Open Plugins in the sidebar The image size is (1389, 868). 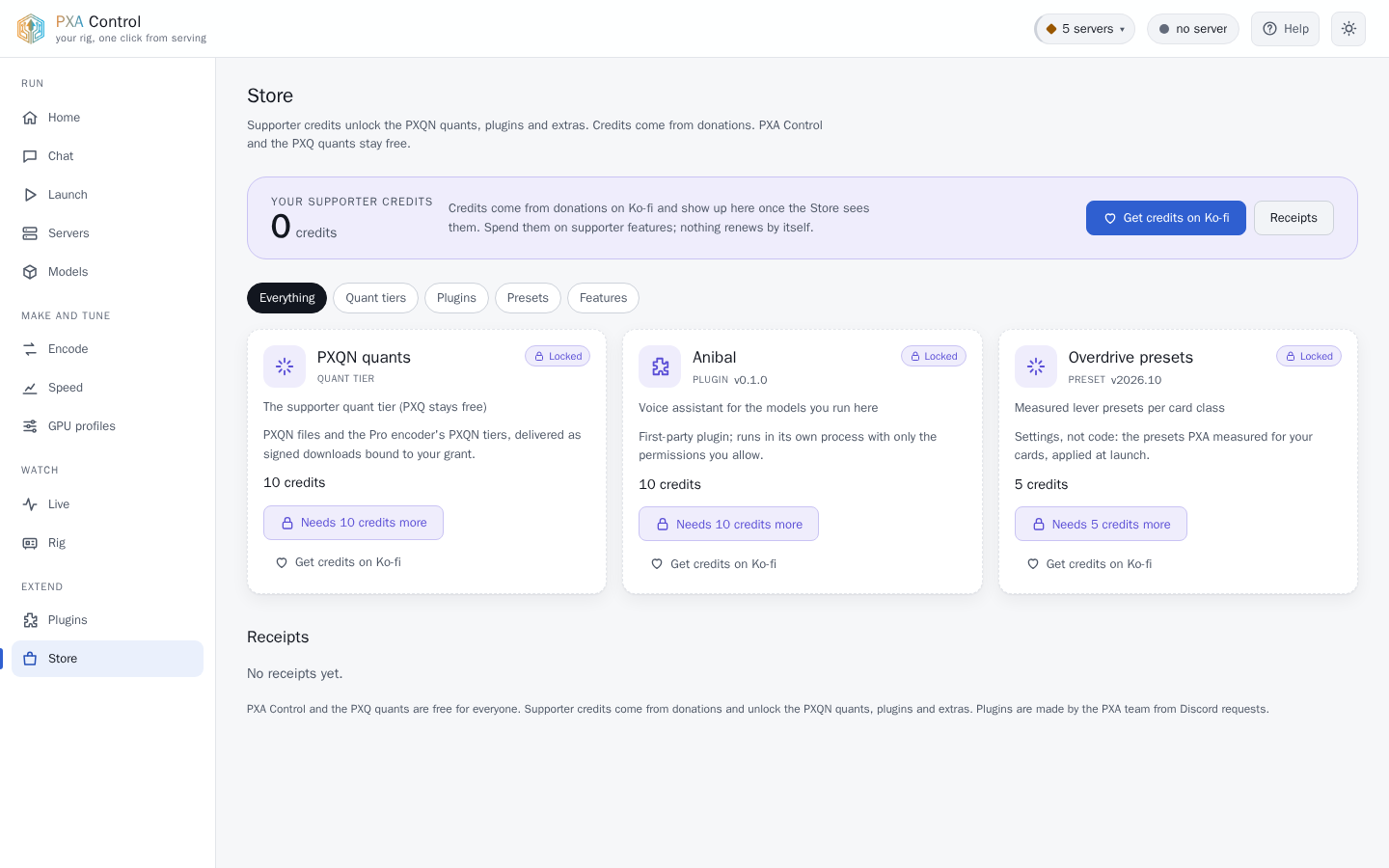pyautogui.click(x=107, y=620)
